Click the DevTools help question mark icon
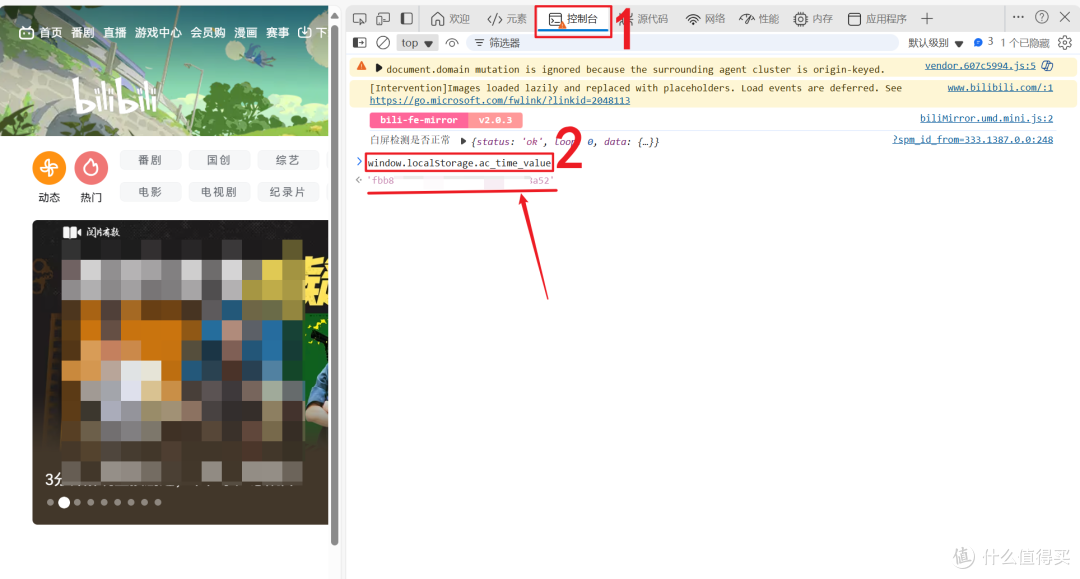This screenshot has height=579, width=1080. pos(1041,17)
